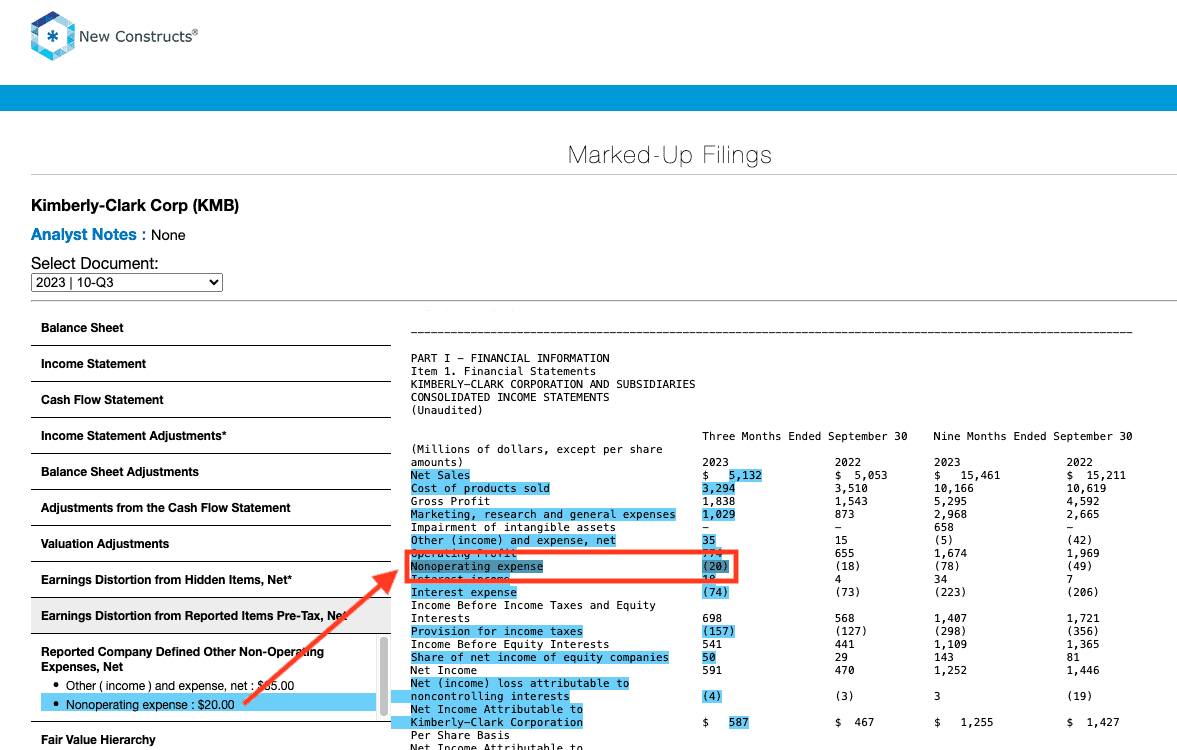Click highlighted Other (income) and expense, net
The image size is (1177, 750).
513,541
